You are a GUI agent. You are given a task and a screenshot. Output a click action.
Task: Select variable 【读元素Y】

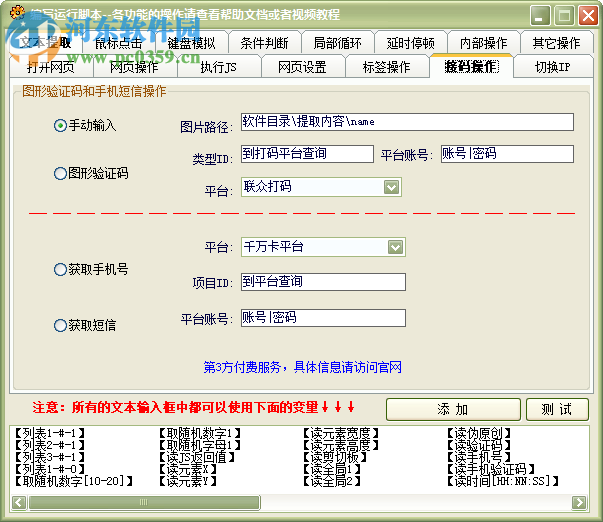188,481
